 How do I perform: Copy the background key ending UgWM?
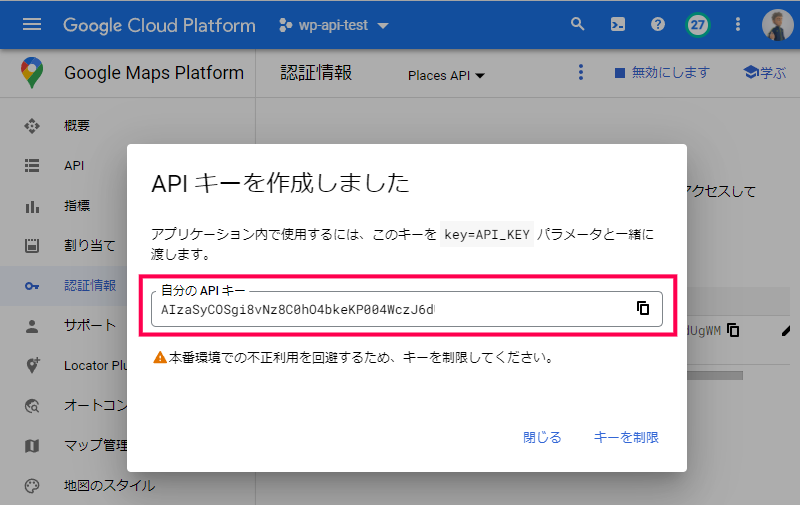(733, 331)
